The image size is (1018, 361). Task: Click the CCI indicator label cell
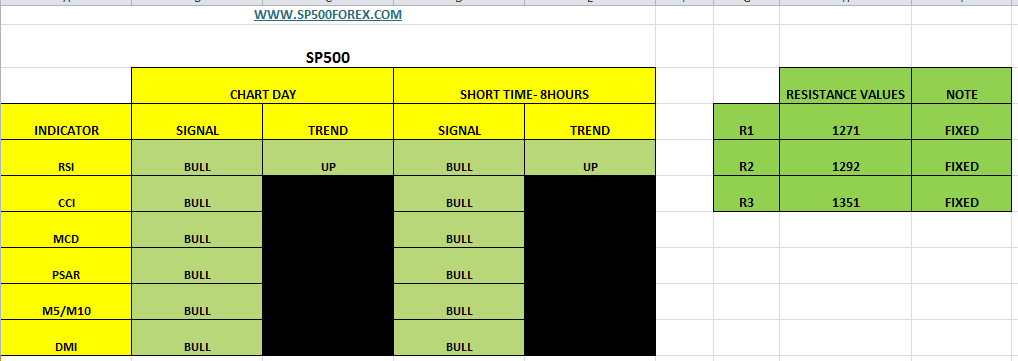pos(66,194)
